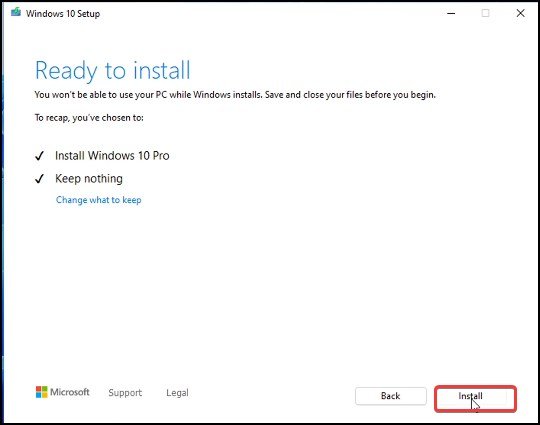540x425 pixels.
Task: Go back with the Back button
Action: pos(391,396)
